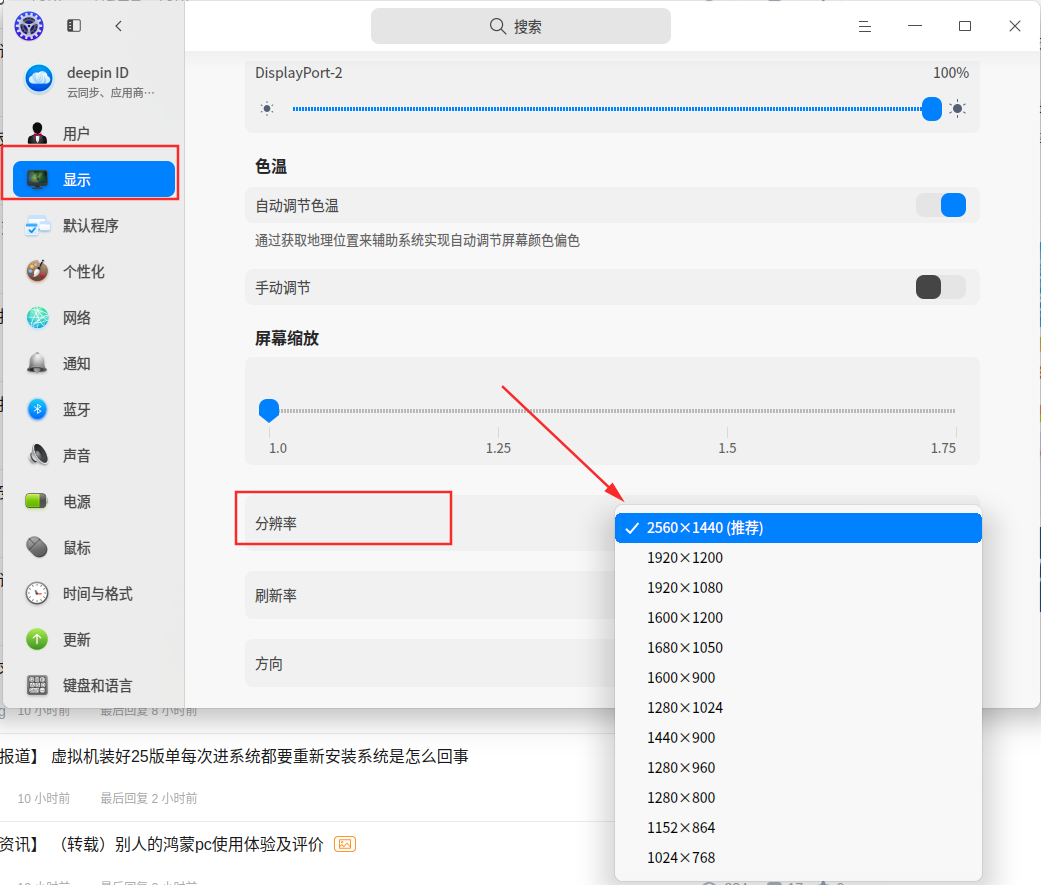This screenshot has width=1041, height=885.
Task: Click the 默认程序 icon
Action: click(x=37, y=226)
